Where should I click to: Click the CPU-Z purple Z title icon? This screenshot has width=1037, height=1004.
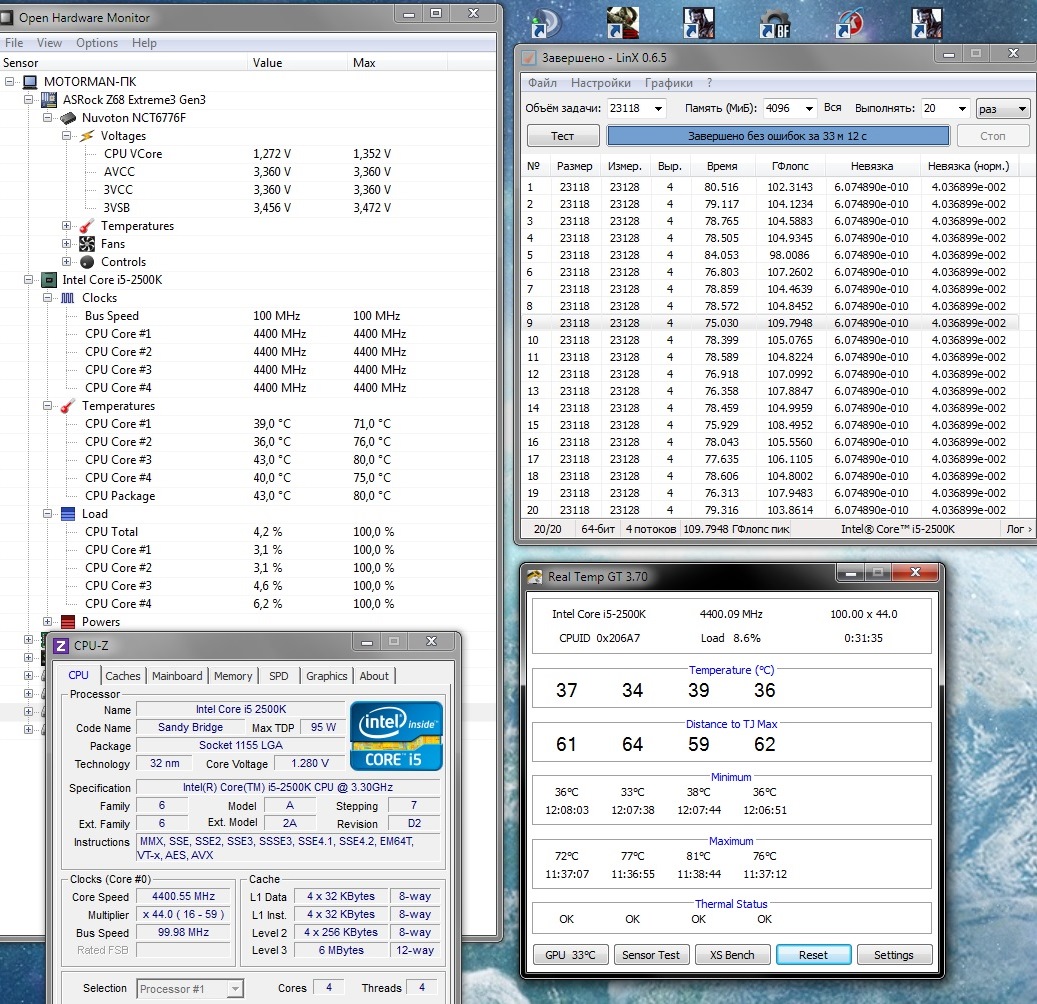click(x=60, y=646)
